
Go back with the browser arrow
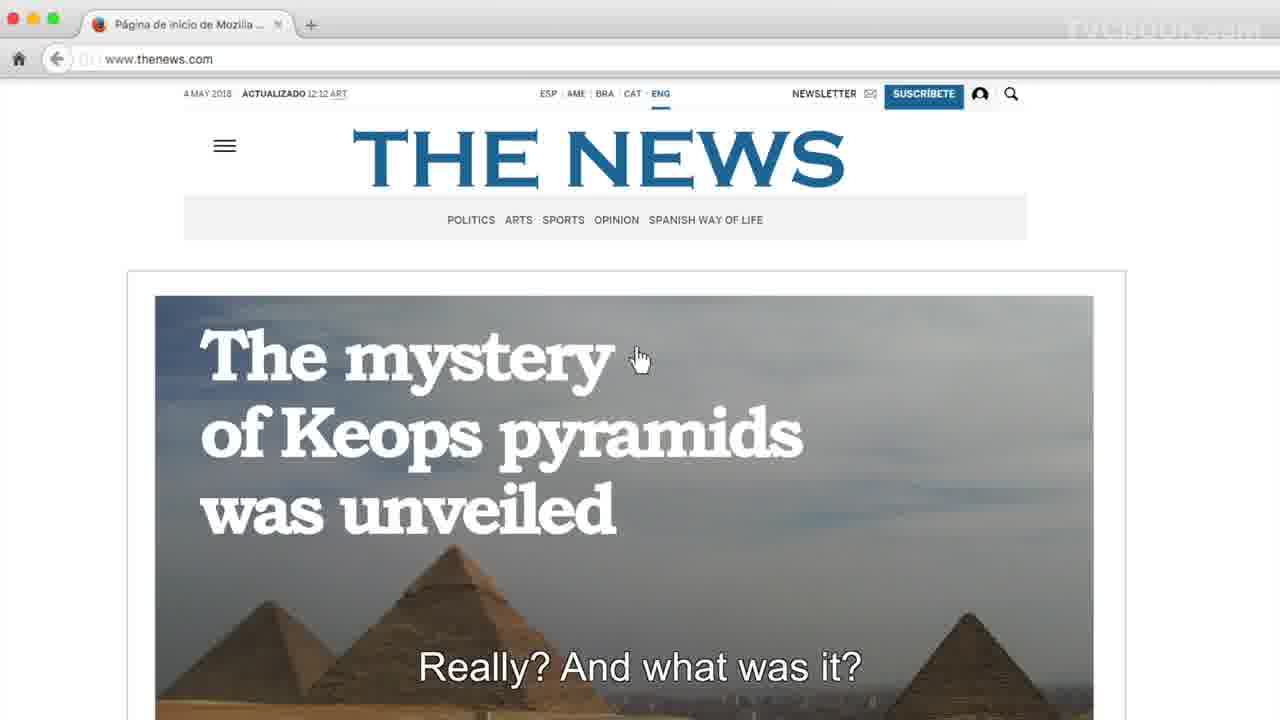[57, 59]
